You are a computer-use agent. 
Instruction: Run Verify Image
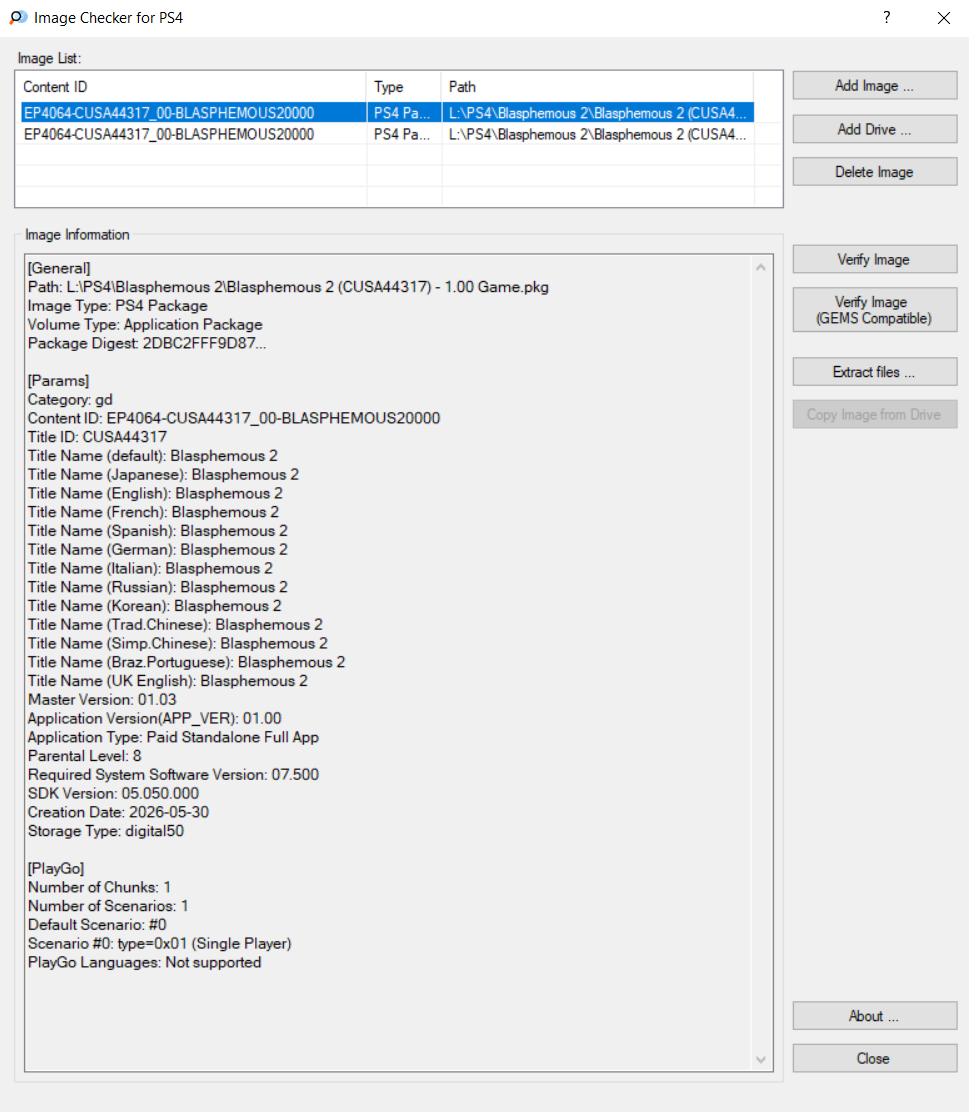click(x=874, y=260)
